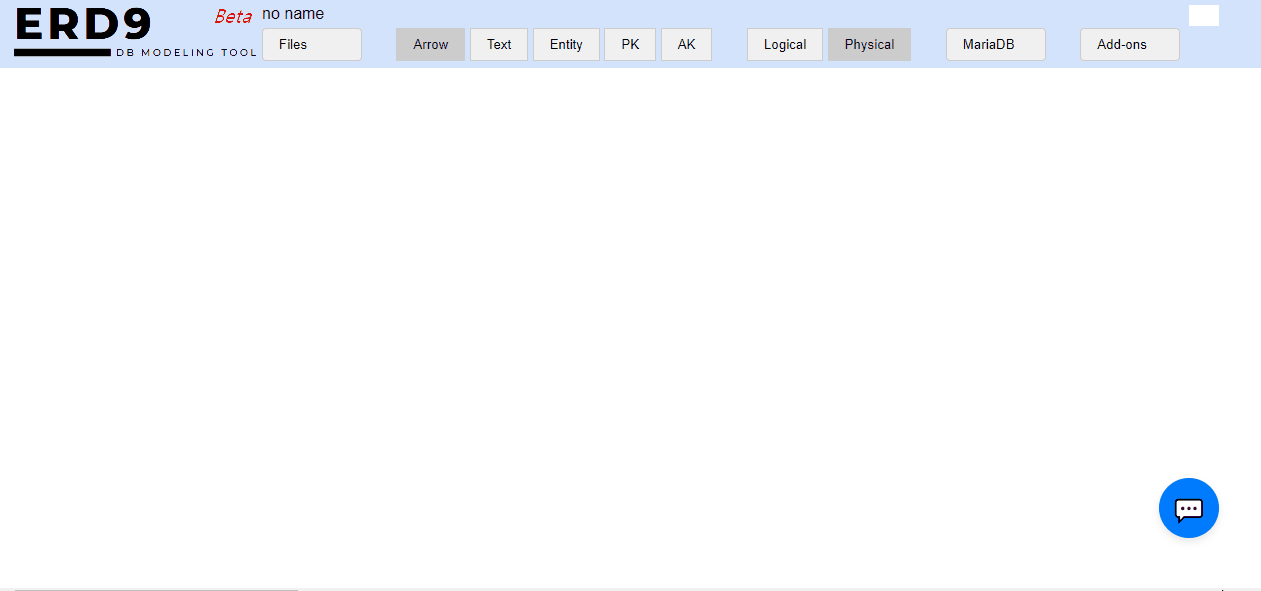
Task: Switch to Logical view mode
Action: 785,45
